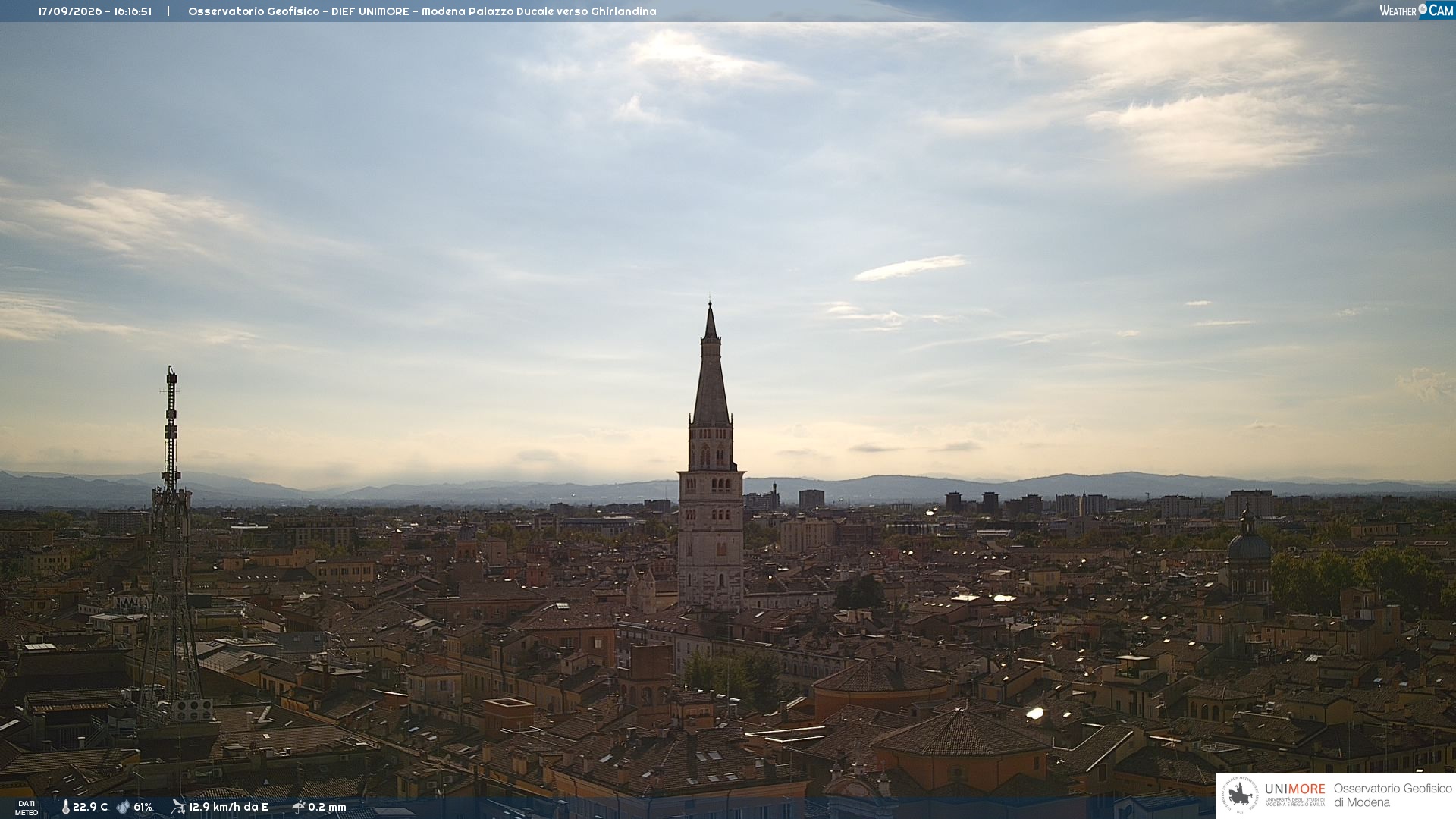Click the bright reflecting rooftop skylight

(1034, 713)
